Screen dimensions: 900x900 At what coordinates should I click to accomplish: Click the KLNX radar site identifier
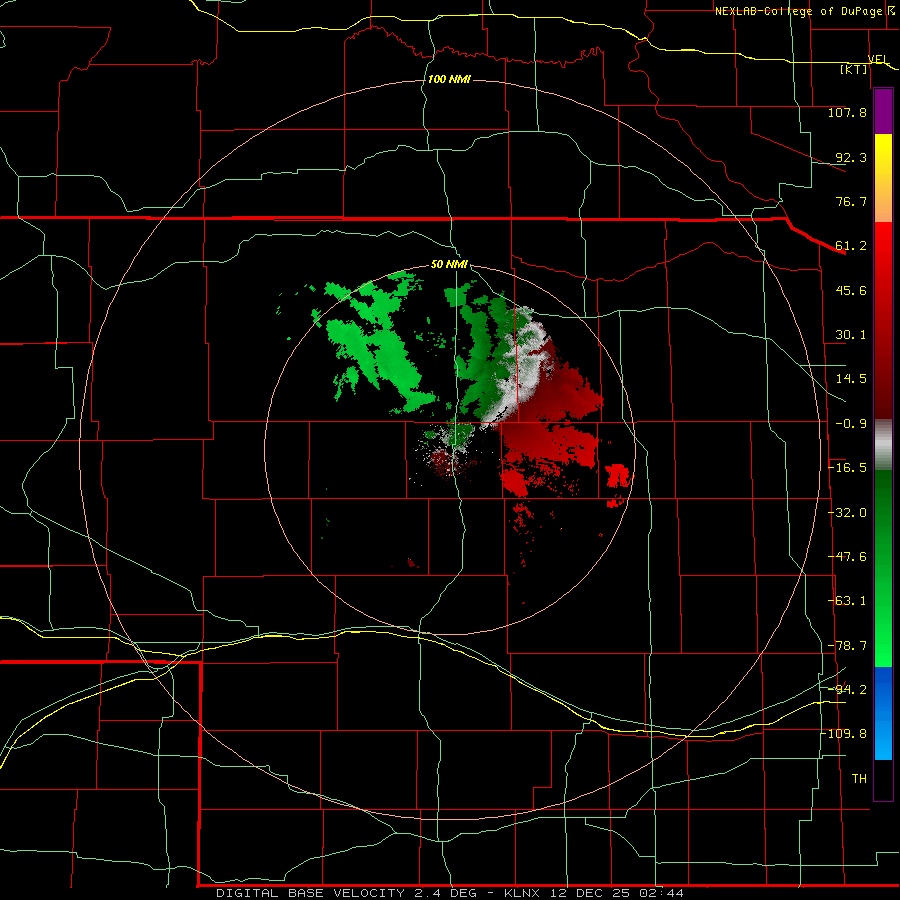click(522, 893)
